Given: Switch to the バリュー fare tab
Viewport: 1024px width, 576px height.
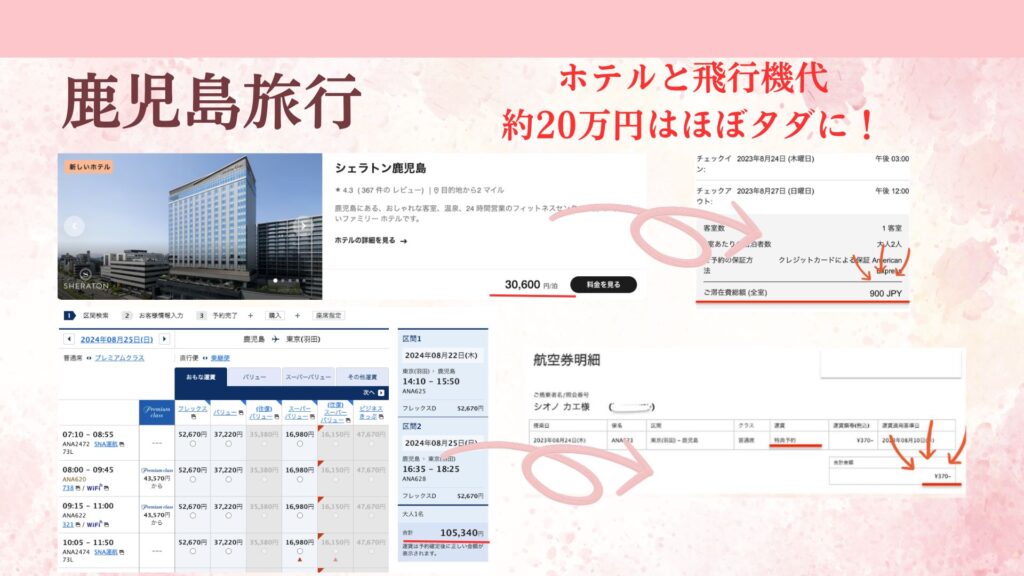Looking at the screenshot, I should (x=254, y=377).
